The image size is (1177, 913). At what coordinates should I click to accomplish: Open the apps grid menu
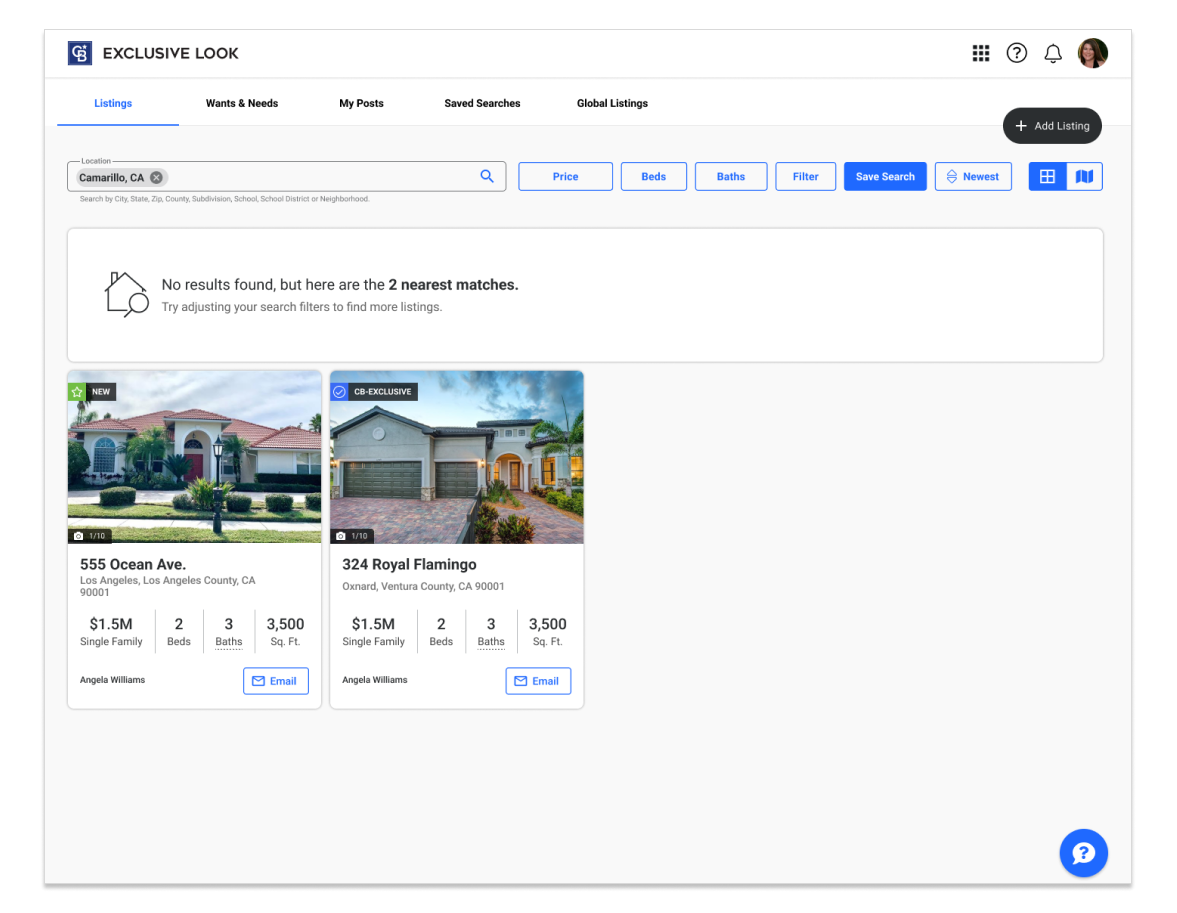[980, 53]
